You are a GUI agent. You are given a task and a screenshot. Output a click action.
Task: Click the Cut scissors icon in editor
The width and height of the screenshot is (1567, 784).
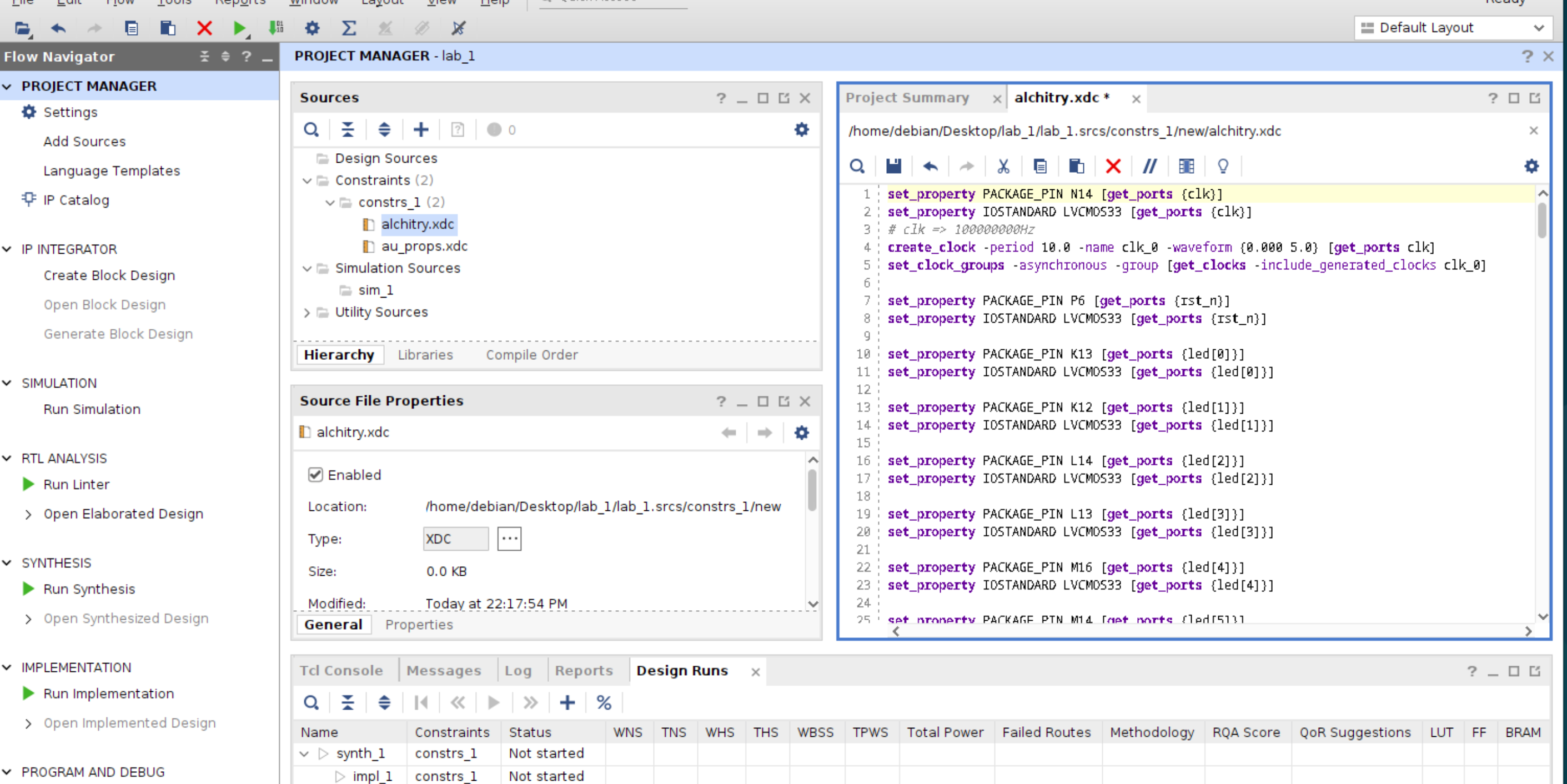pos(1003,166)
